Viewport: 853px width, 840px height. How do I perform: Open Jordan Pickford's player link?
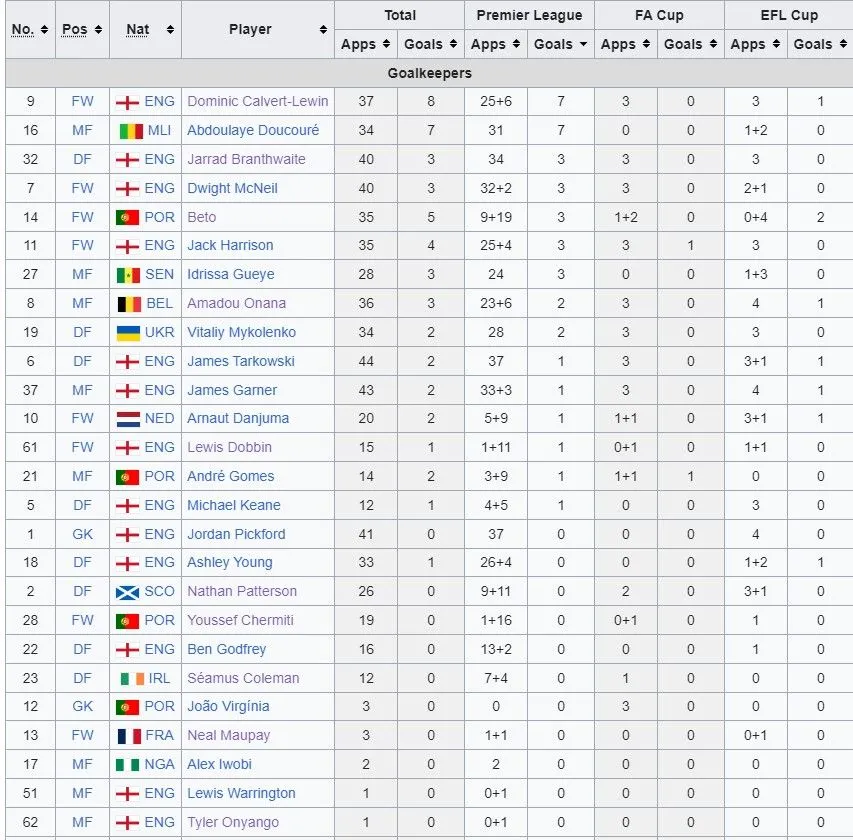(x=236, y=535)
